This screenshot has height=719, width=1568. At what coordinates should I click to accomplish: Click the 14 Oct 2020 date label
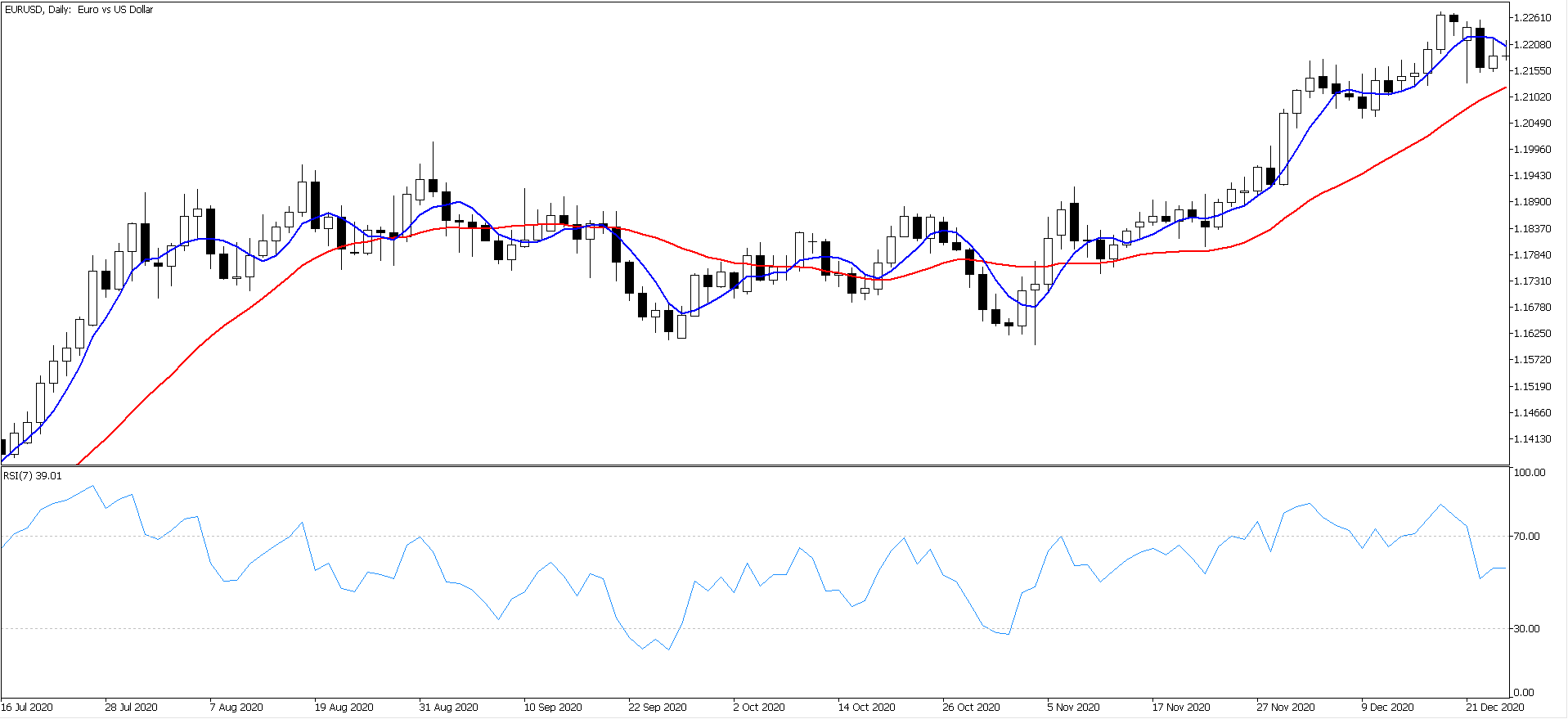[x=866, y=707]
